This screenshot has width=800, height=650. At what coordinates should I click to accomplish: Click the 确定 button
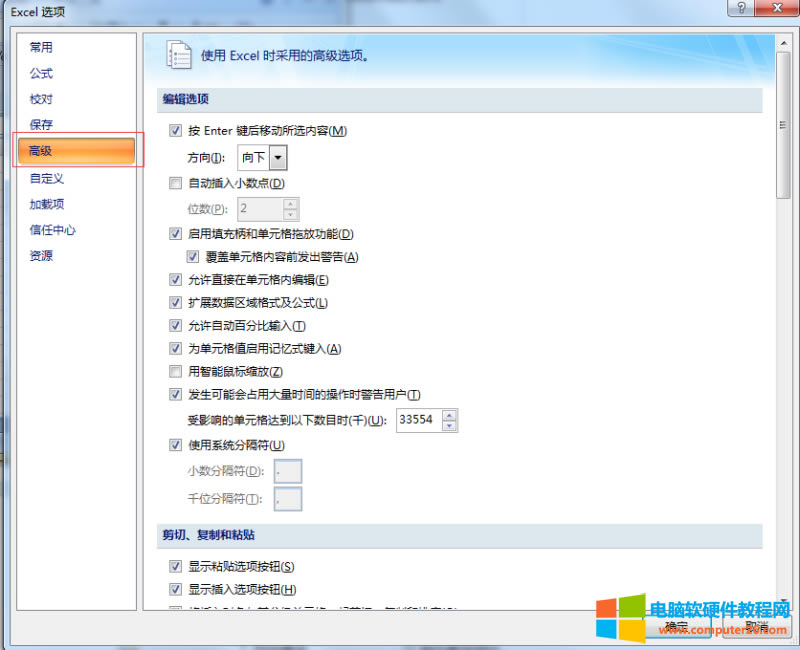click(676, 625)
